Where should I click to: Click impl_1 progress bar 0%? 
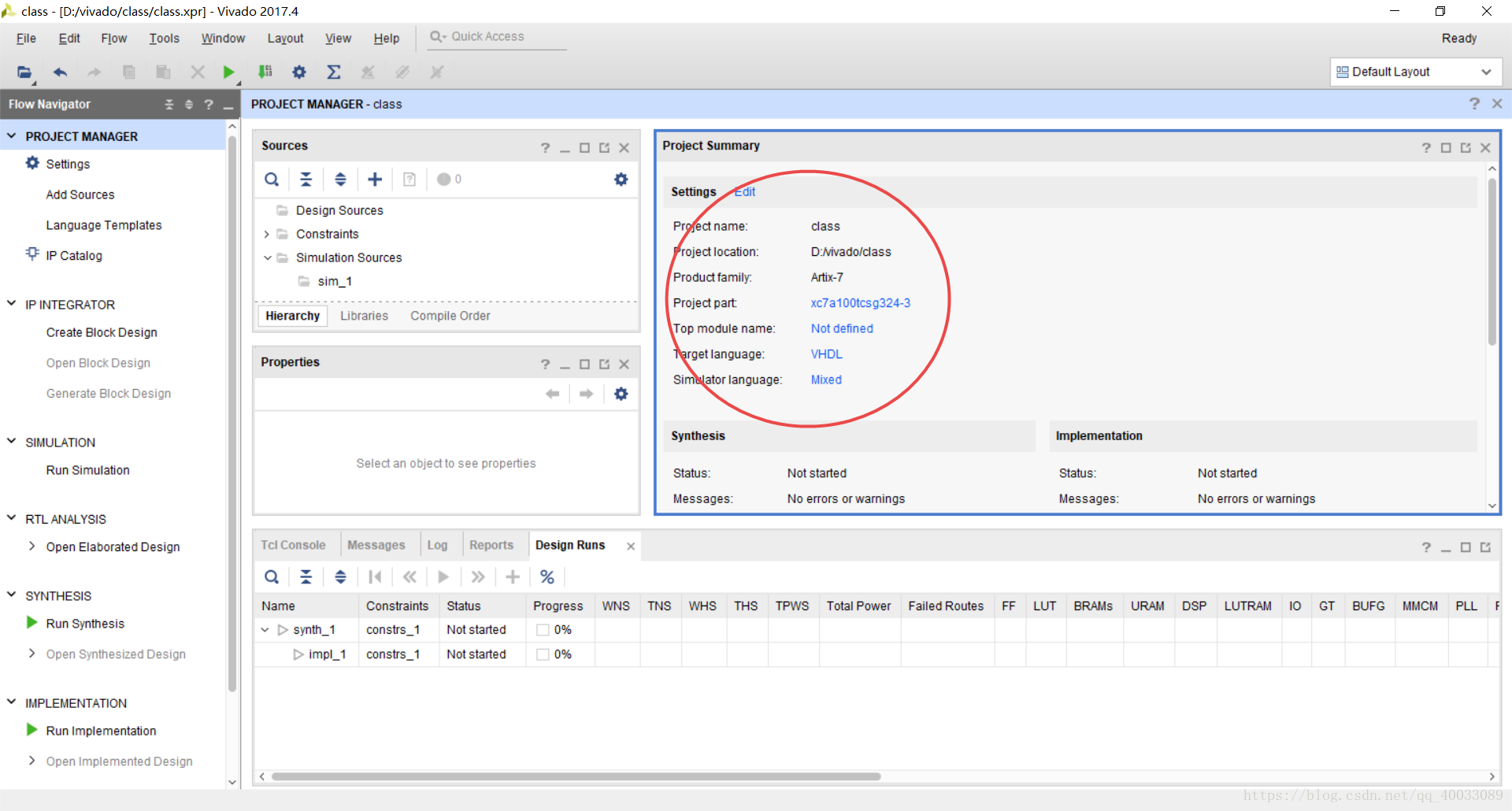click(554, 654)
